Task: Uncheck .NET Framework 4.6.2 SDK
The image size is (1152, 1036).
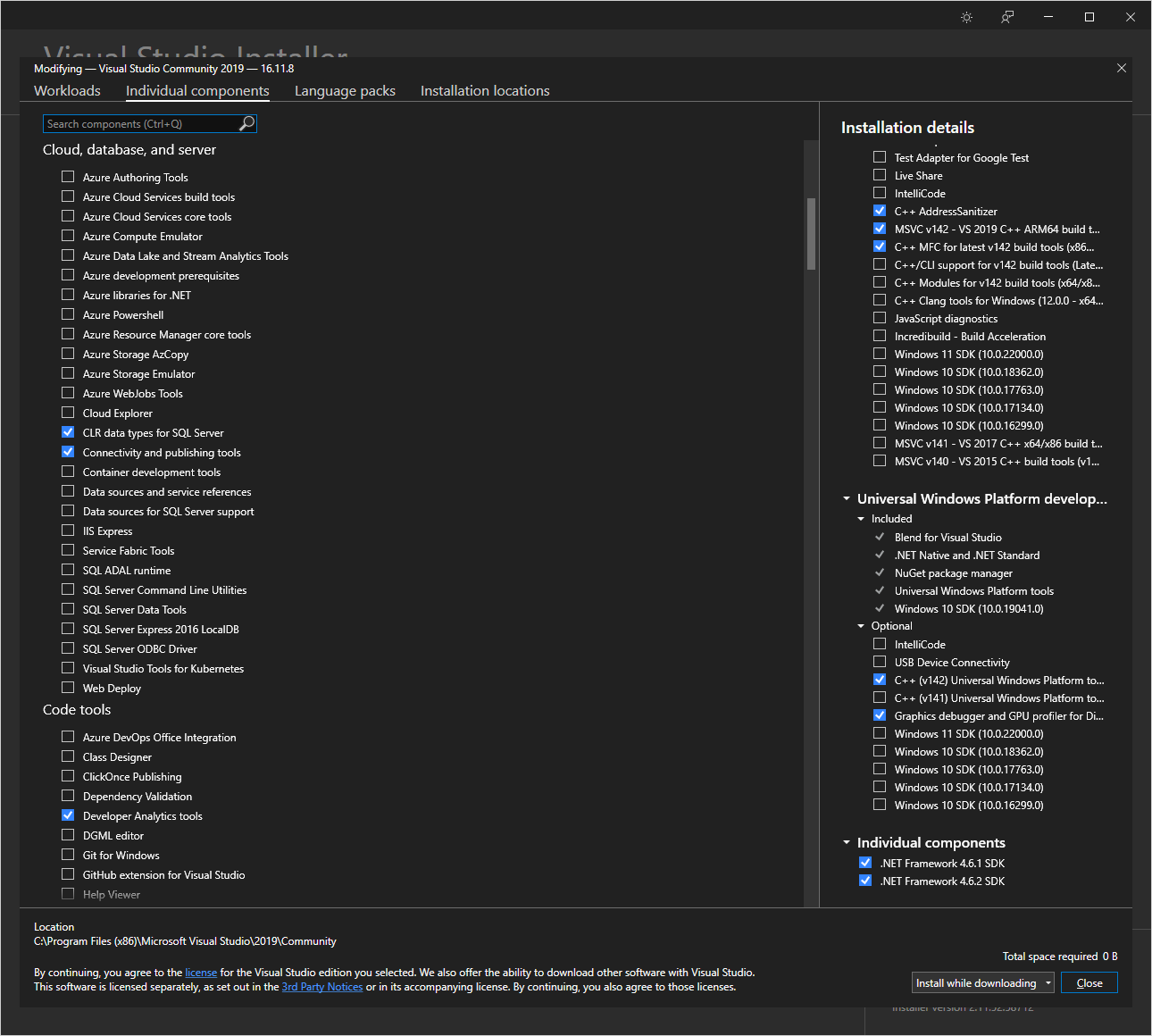Action: tap(865, 881)
